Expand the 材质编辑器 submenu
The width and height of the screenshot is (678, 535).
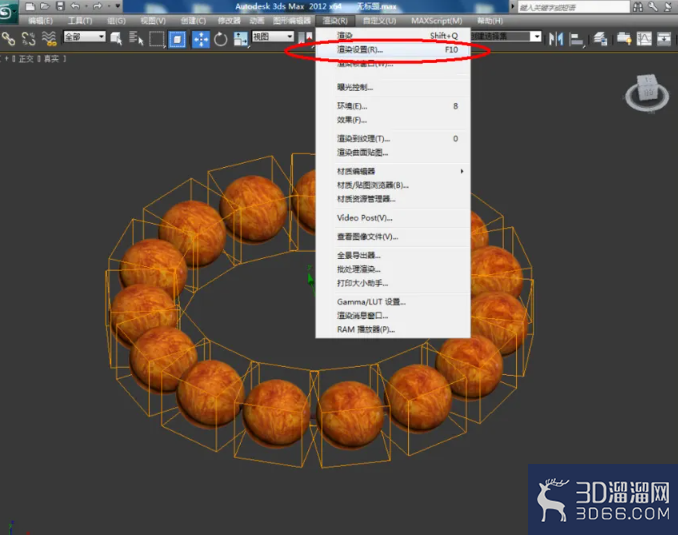pos(393,171)
